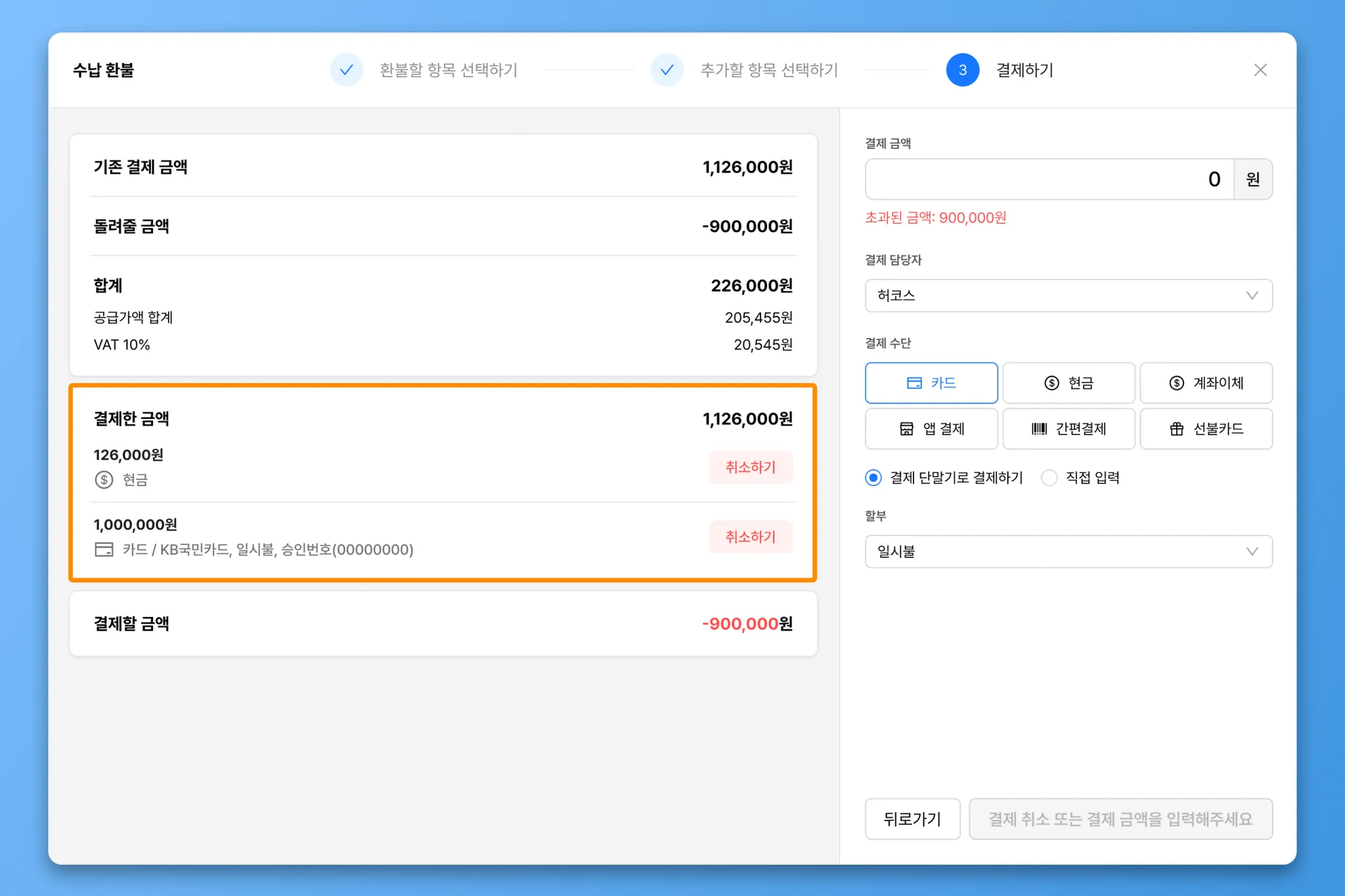Image resolution: width=1345 pixels, height=896 pixels.
Task: Choose 직접 입력 radio option
Action: pyautogui.click(x=1080, y=478)
